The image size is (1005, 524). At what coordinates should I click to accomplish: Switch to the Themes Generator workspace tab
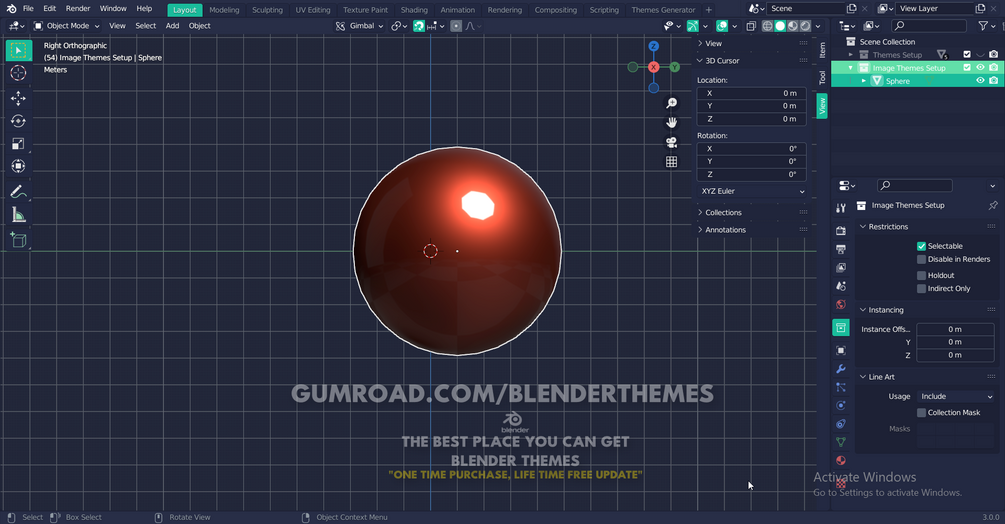pyautogui.click(x=663, y=10)
